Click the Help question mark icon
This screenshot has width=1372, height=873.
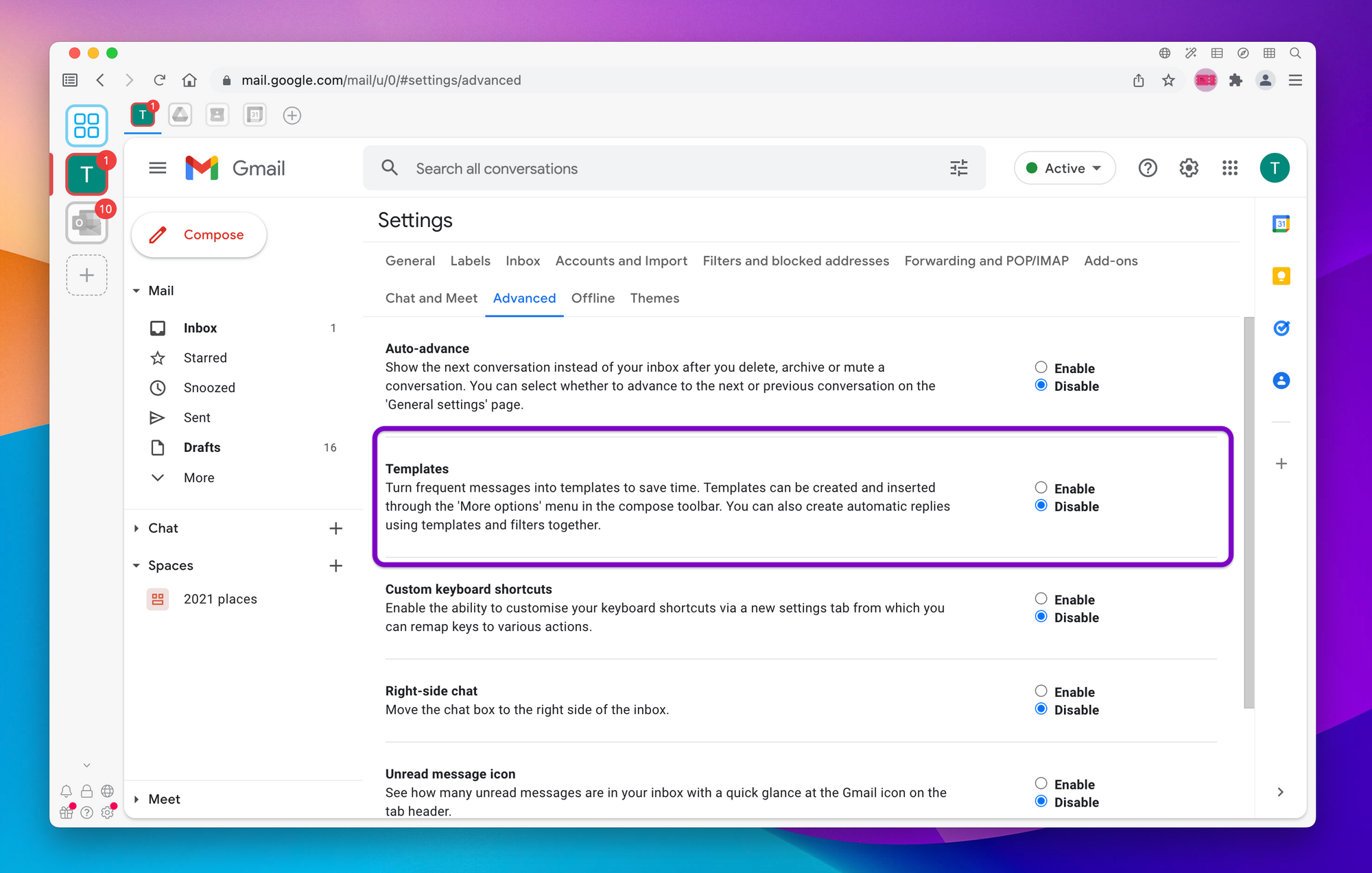coord(1147,168)
